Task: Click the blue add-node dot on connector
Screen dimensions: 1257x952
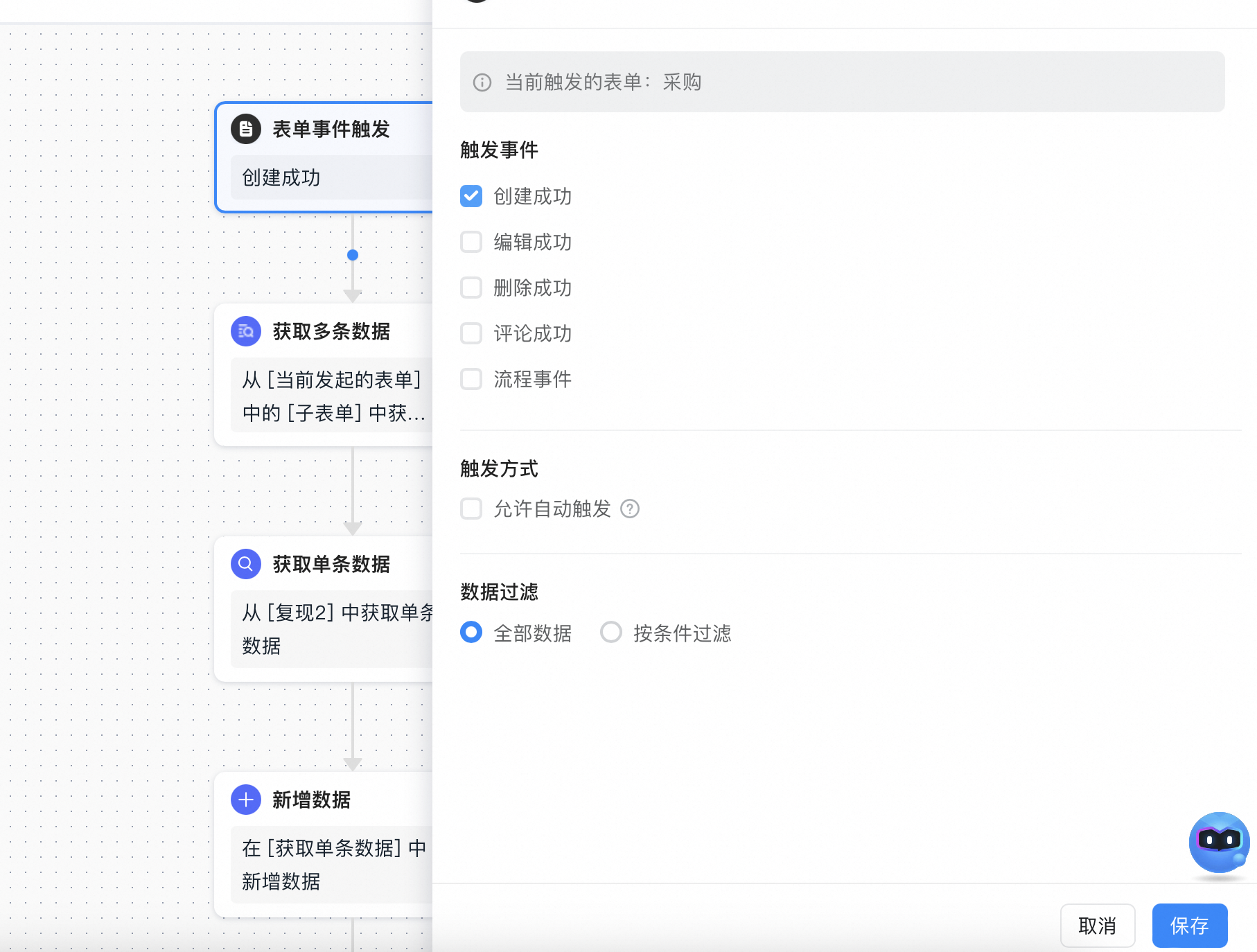Action: 353,255
